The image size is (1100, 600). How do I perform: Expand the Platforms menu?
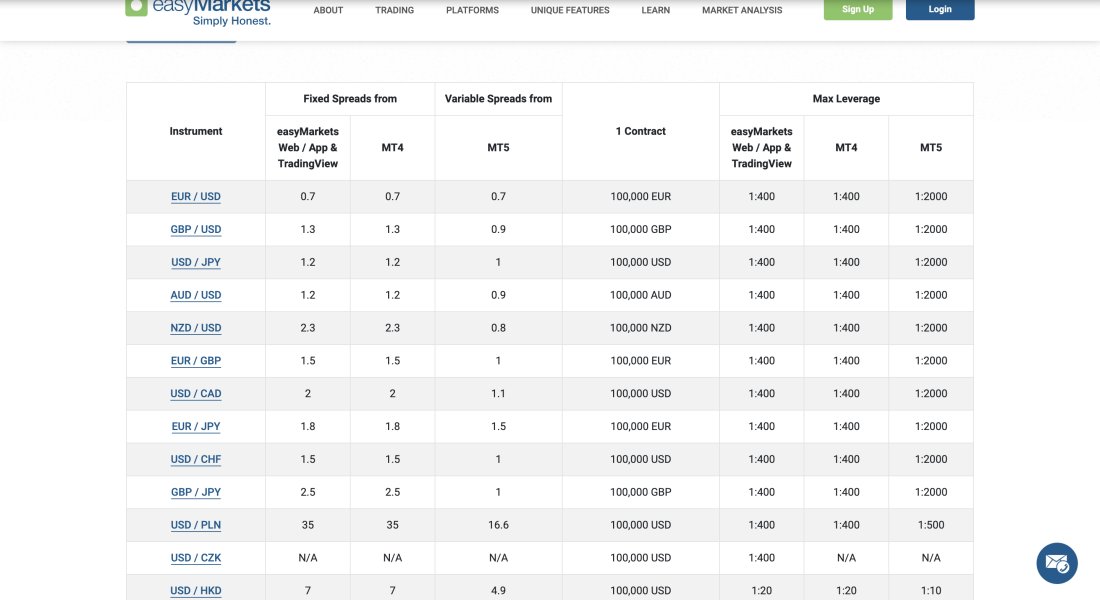click(x=472, y=10)
